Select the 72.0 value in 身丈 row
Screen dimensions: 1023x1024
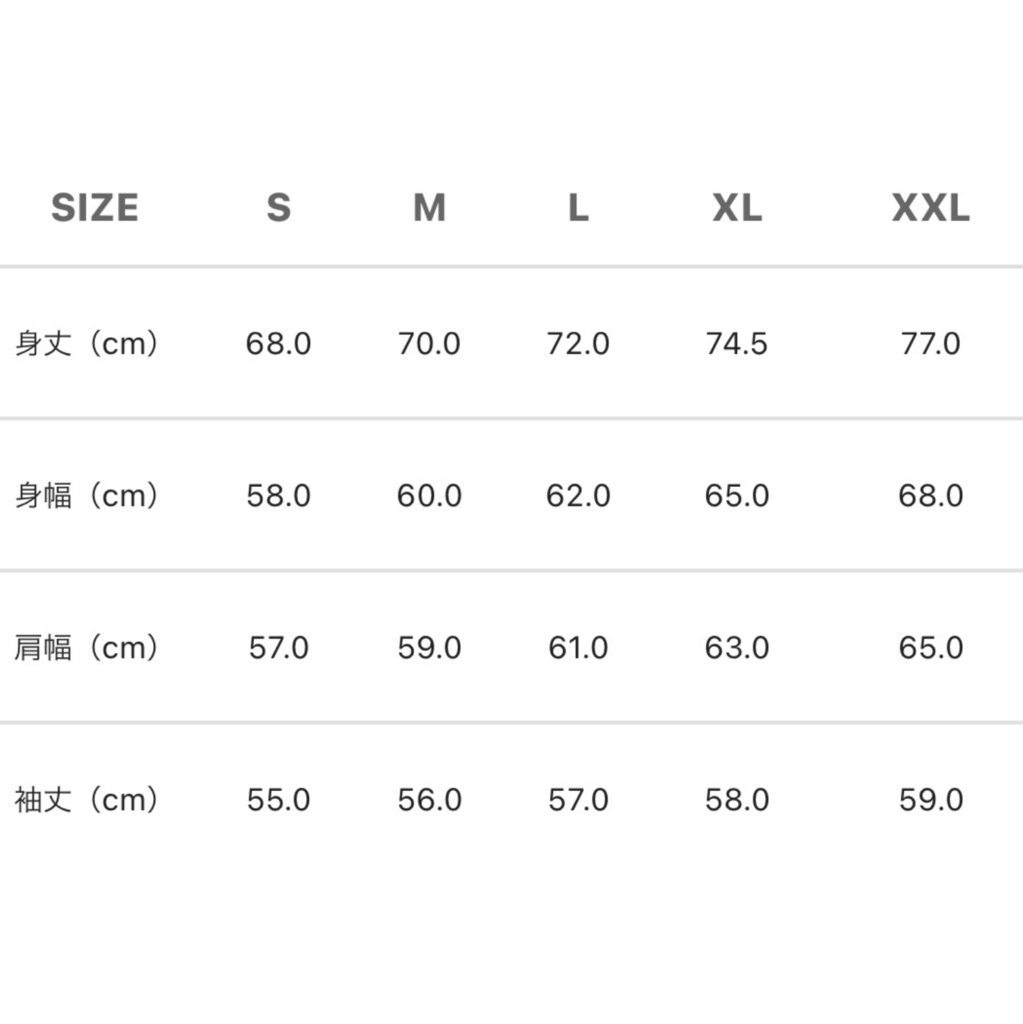click(578, 344)
